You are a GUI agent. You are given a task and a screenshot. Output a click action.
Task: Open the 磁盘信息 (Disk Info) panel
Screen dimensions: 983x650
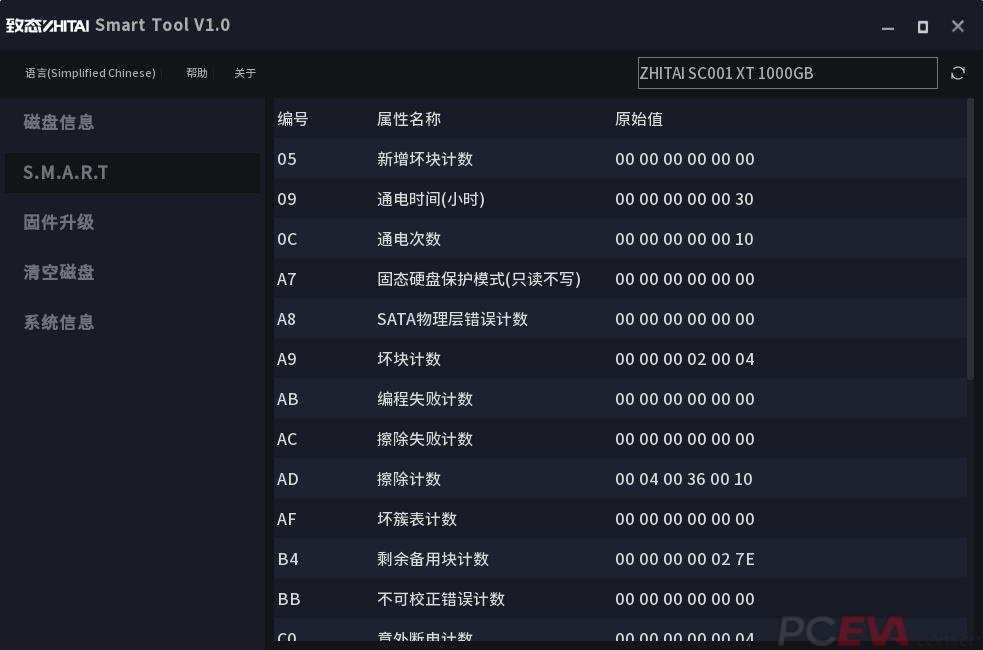[x=60, y=122]
